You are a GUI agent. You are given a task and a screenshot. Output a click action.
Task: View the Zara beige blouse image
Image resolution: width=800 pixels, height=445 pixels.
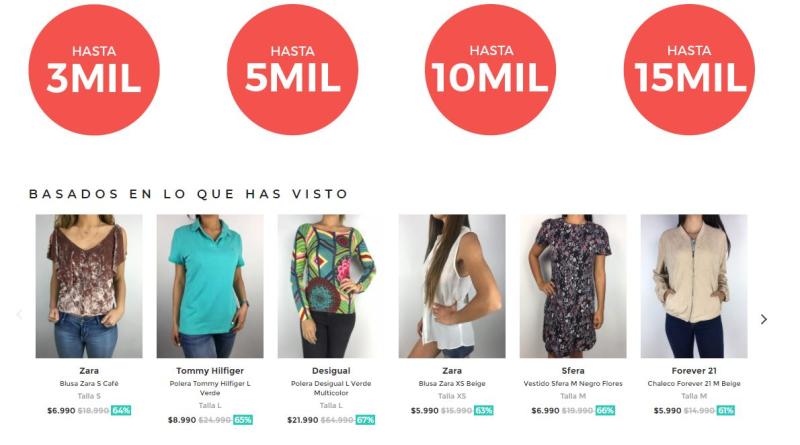point(452,286)
